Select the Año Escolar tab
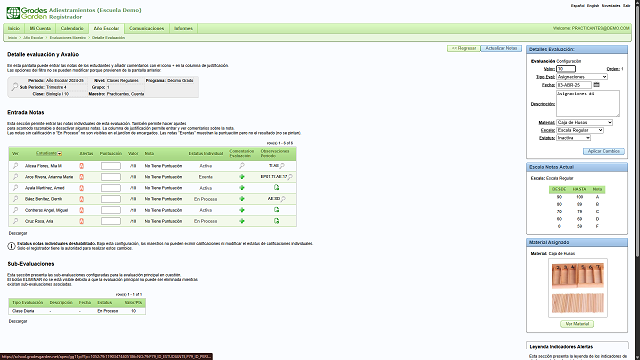 click(x=106, y=28)
